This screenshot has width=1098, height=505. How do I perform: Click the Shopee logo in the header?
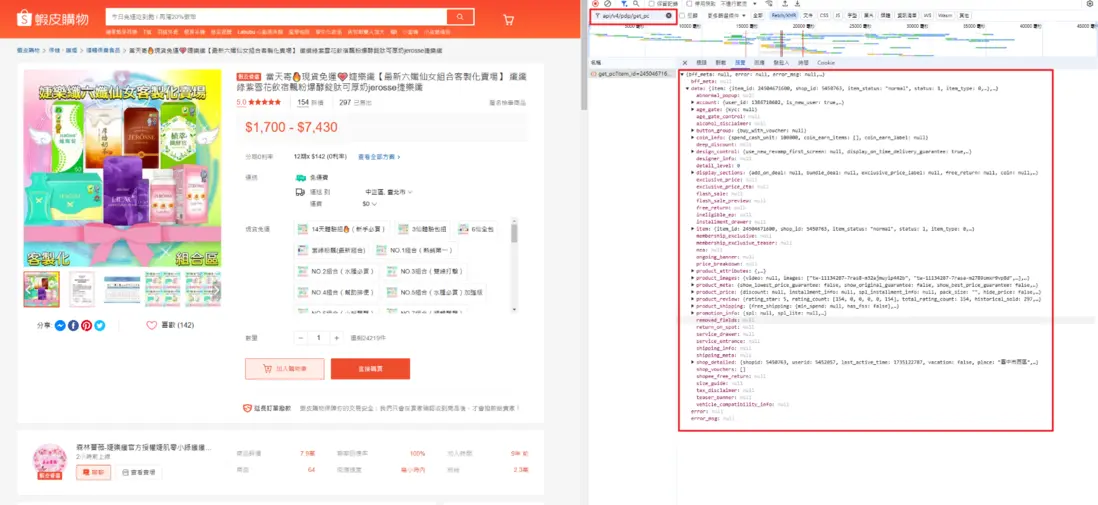tap(53, 18)
